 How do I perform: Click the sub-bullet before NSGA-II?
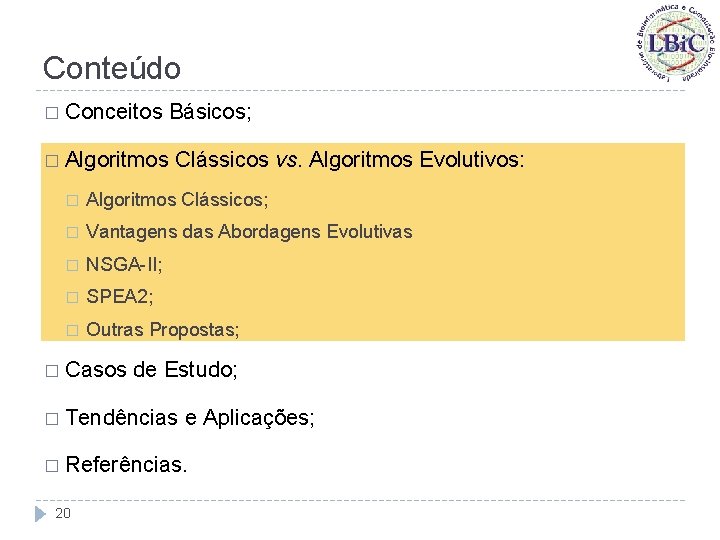(69, 265)
